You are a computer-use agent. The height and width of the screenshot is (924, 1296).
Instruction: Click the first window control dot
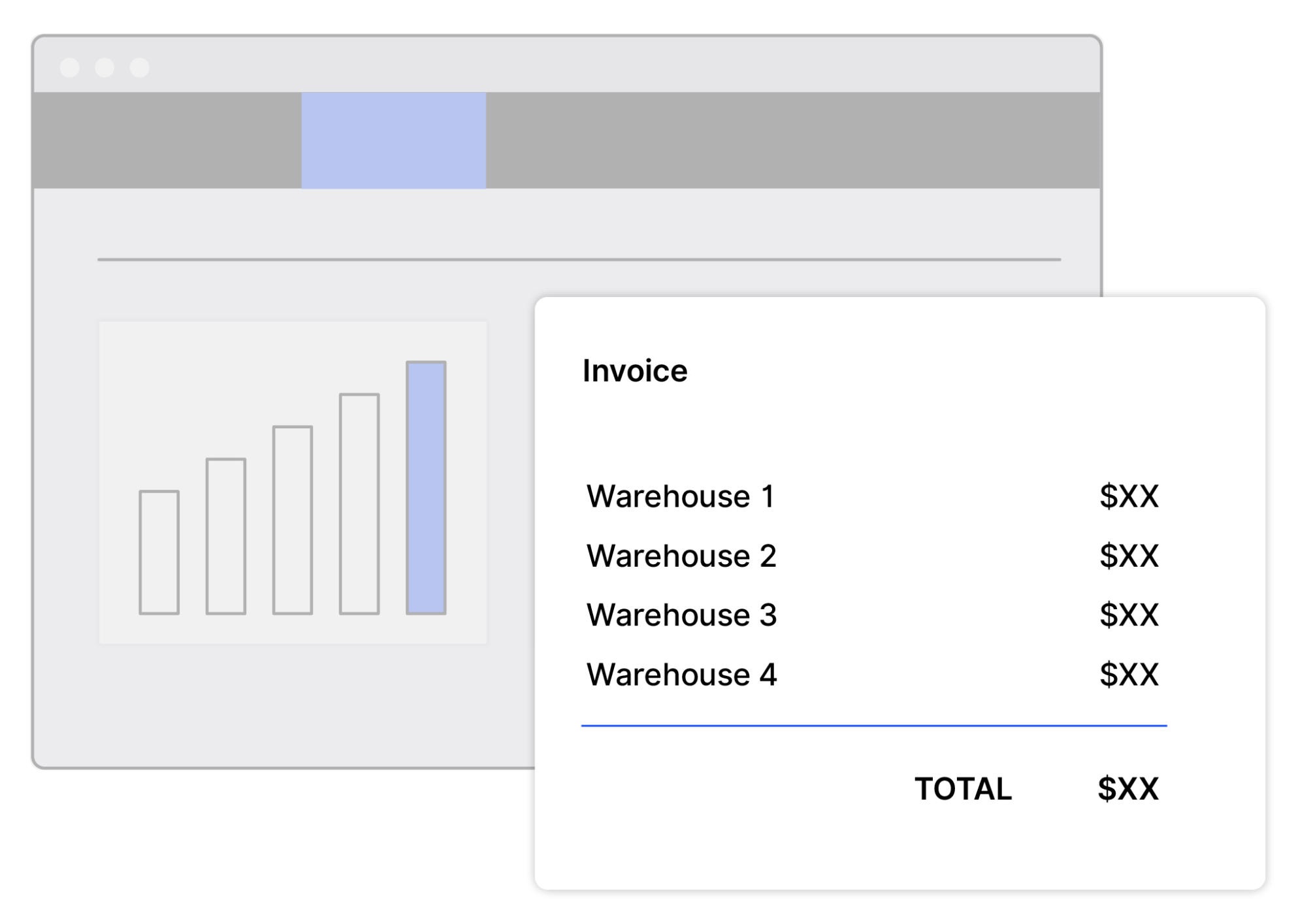(70, 67)
